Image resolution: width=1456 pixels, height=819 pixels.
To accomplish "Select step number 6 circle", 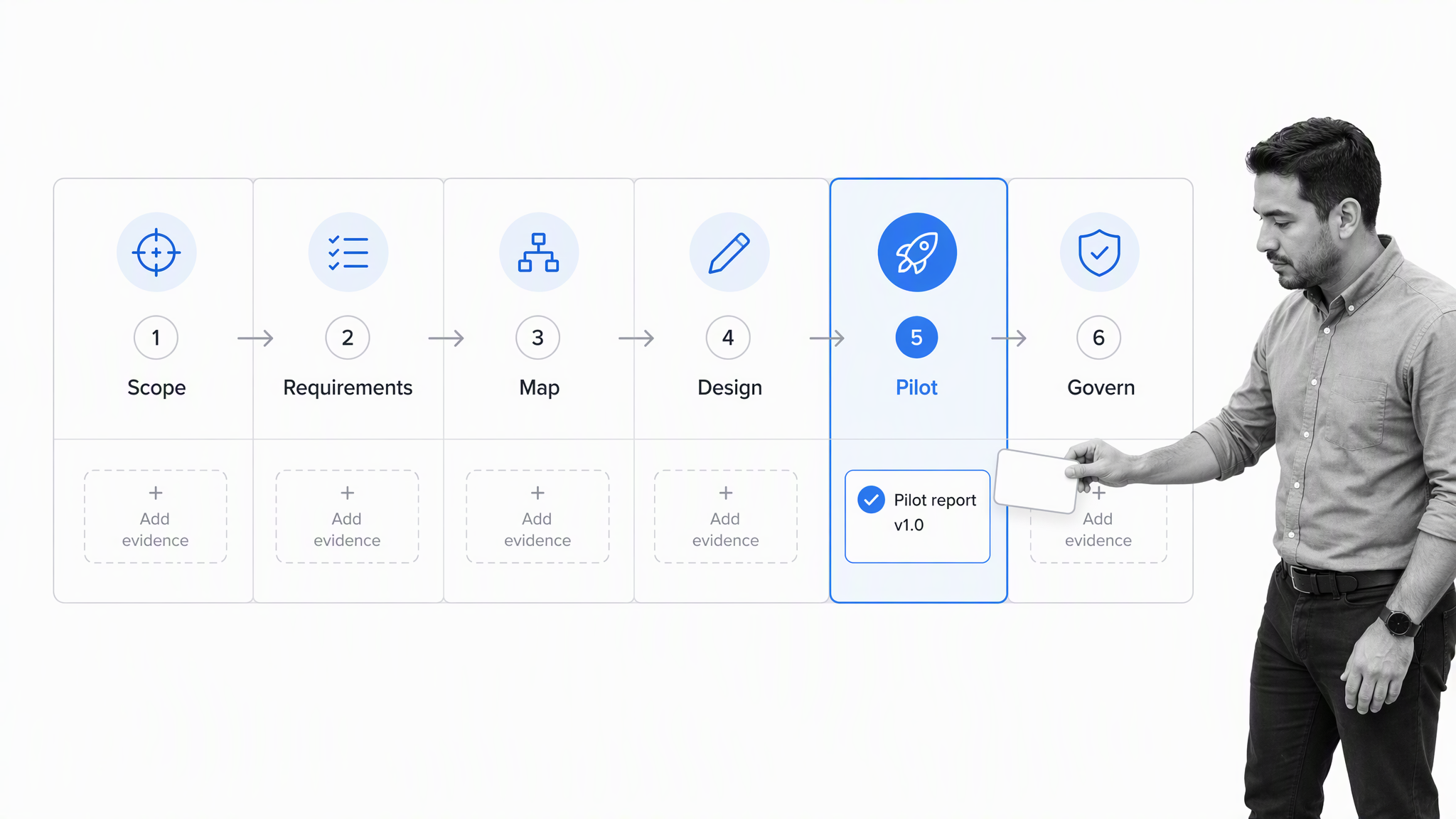I will tap(1098, 338).
